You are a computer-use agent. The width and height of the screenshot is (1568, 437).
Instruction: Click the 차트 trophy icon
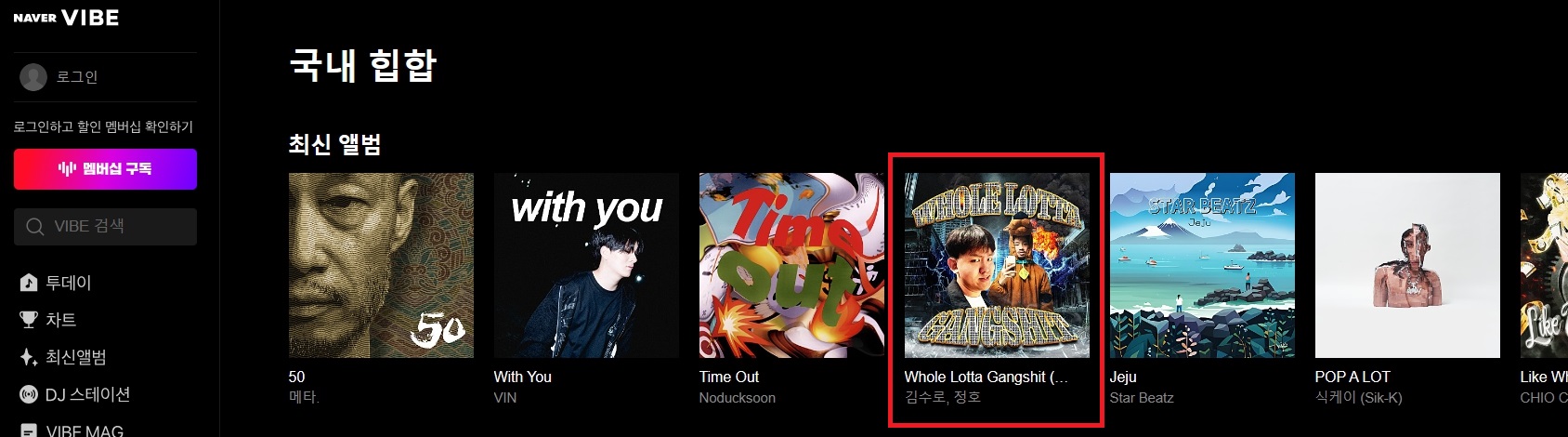(29, 320)
